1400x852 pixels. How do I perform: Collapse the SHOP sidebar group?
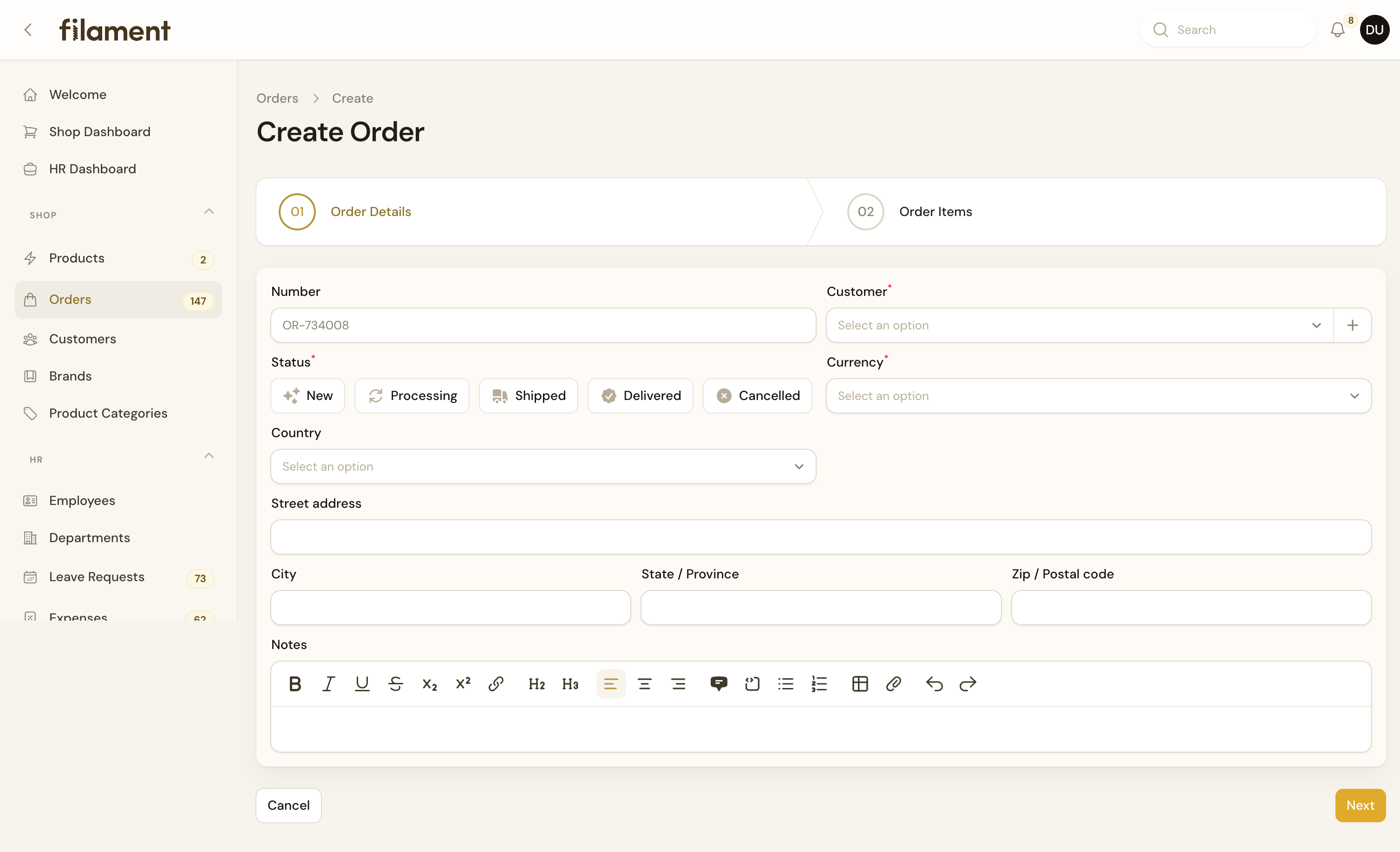(x=209, y=212)
